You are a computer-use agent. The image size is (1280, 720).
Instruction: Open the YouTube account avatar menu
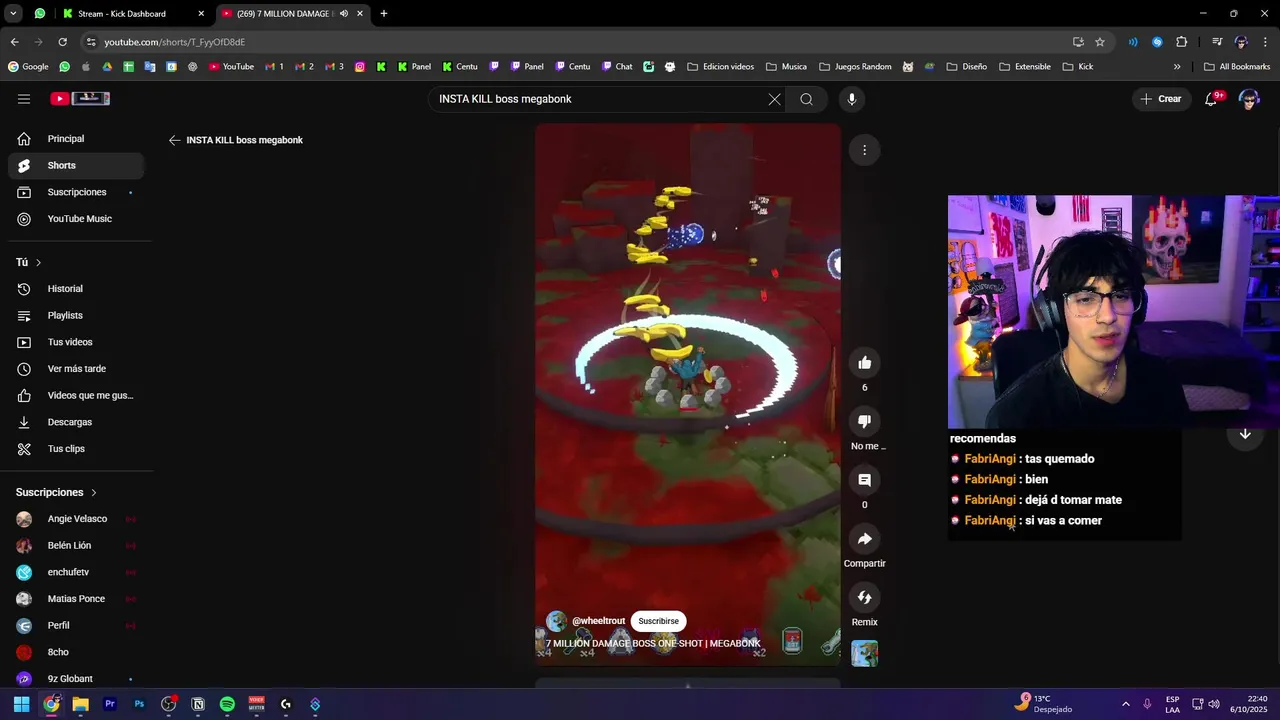coord(1248,99)
